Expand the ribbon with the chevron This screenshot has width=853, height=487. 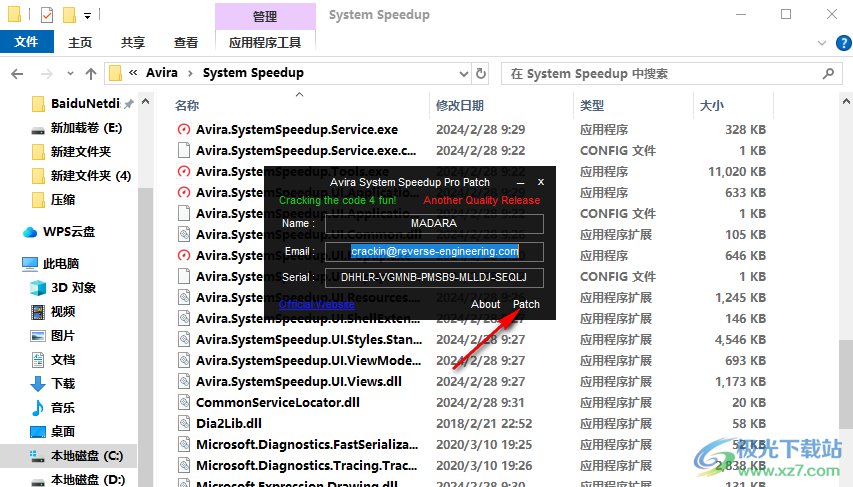(822, 42)
